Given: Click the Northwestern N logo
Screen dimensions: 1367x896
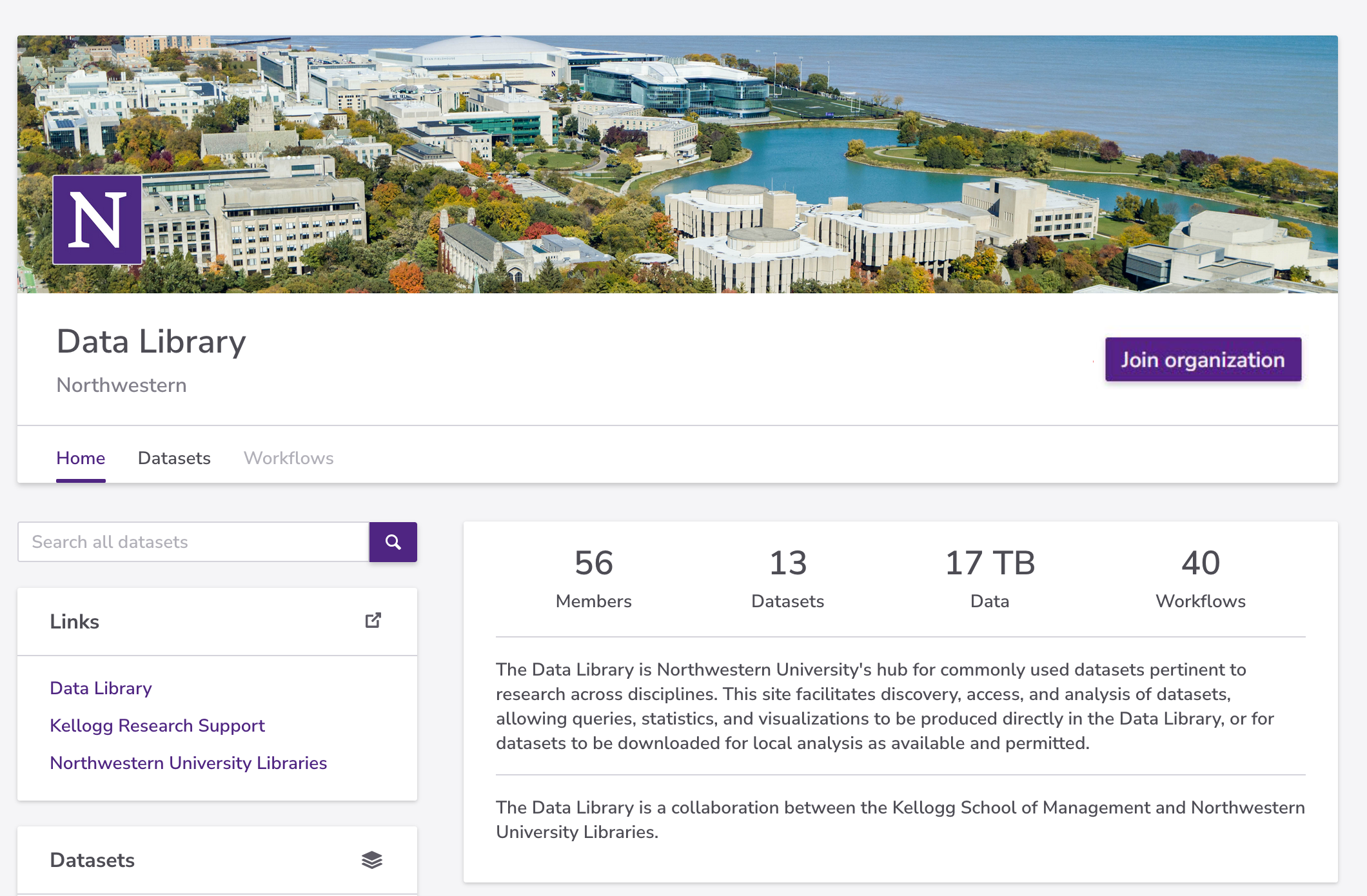Looking at the screenshot, I should pos(97,220).
